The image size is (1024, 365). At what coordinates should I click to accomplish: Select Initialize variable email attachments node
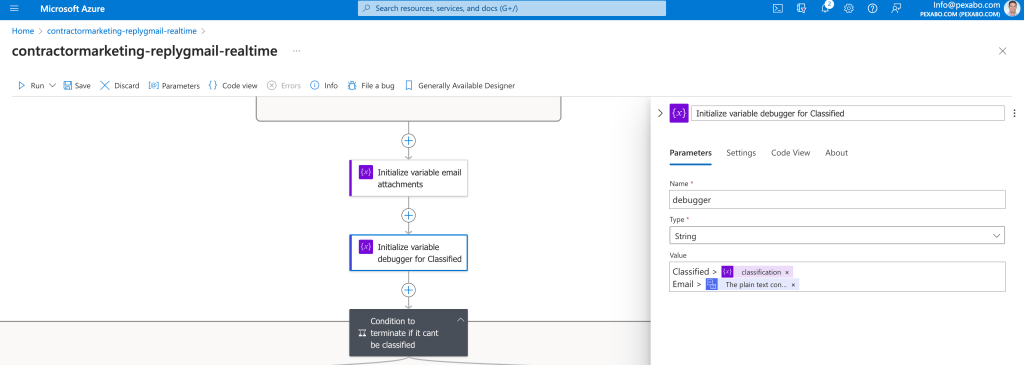(x=409, y=178)
